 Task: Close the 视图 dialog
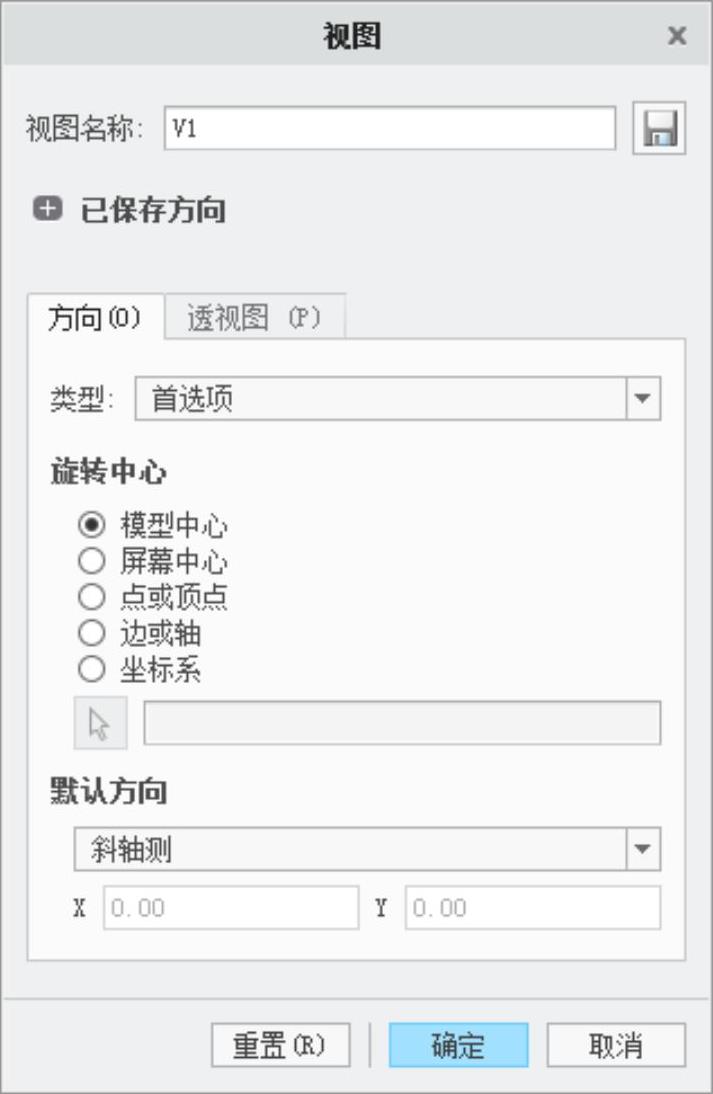click(x=677, y=36)
